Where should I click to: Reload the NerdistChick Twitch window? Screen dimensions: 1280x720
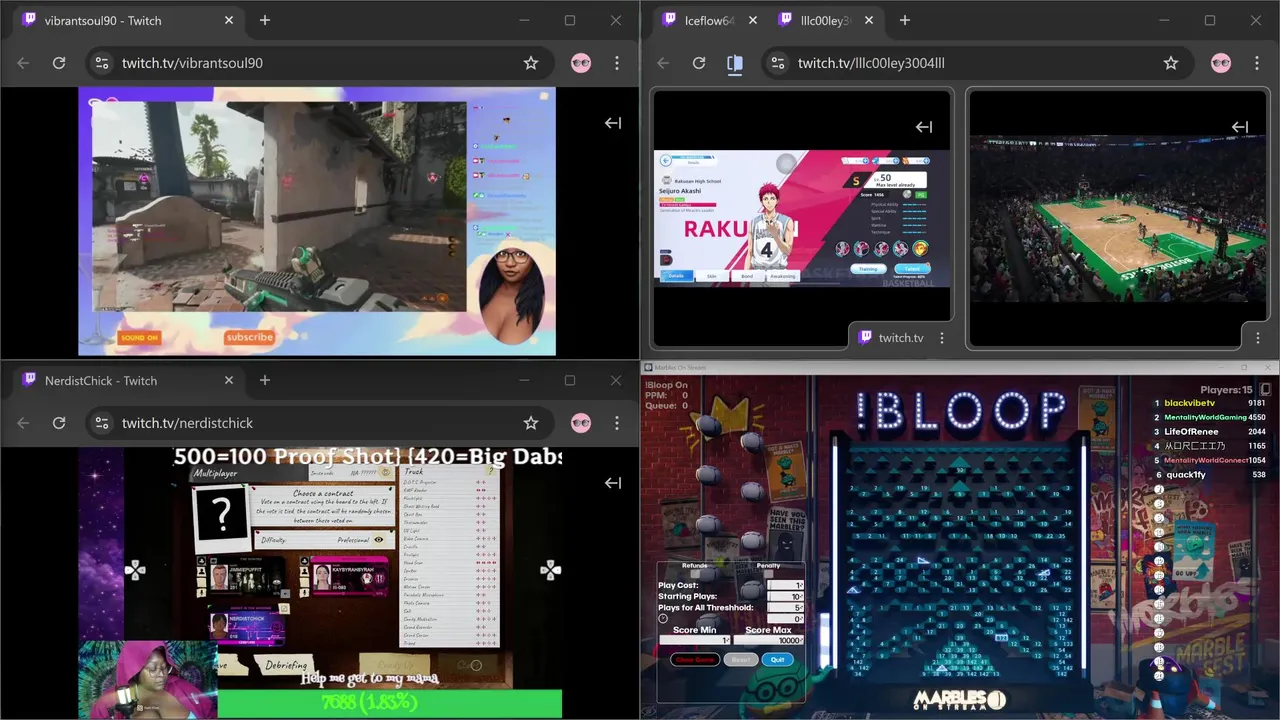[59, 423]
